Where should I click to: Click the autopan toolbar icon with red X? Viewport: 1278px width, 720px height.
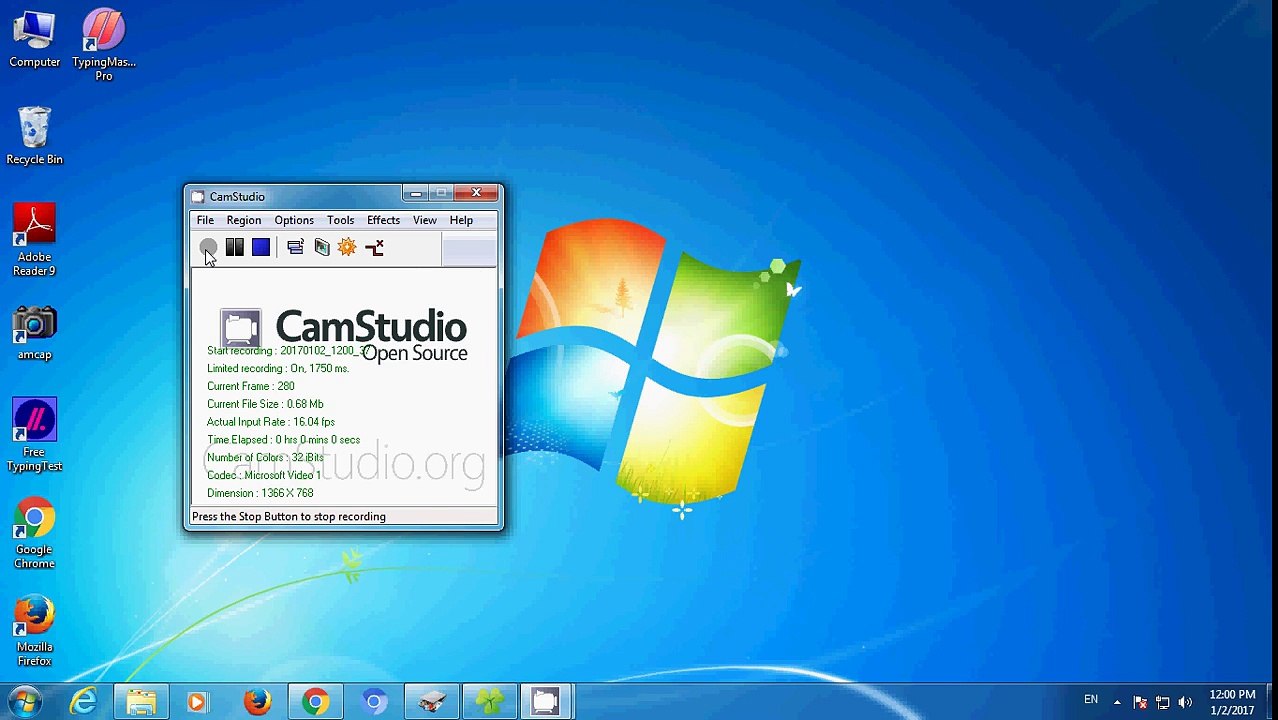point(374,247)
